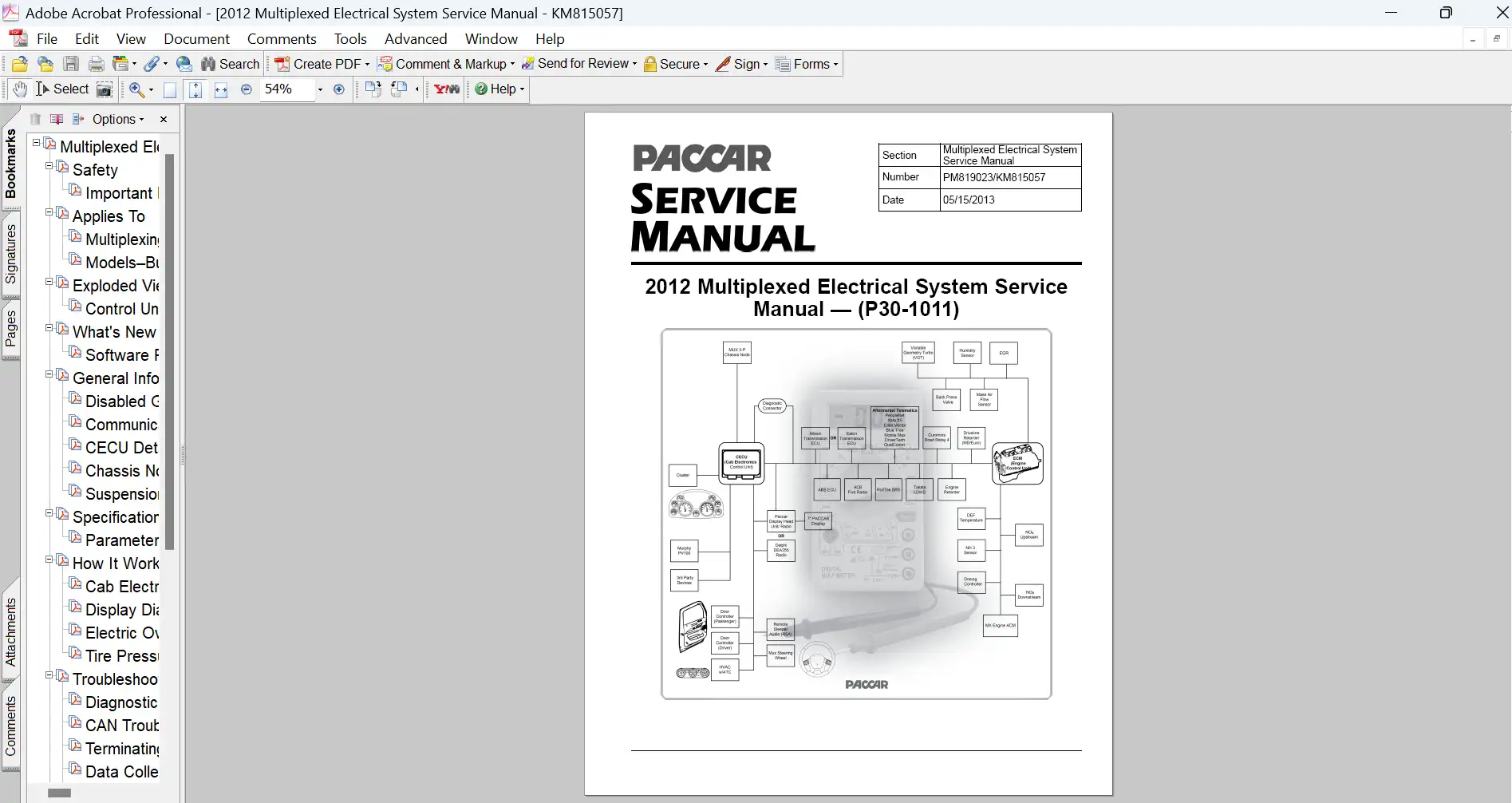Screen dimensions: 1512x803
Task: Click the bookmarks panel horizontal scrollbar thumb
Action: [x=59, y=793]
